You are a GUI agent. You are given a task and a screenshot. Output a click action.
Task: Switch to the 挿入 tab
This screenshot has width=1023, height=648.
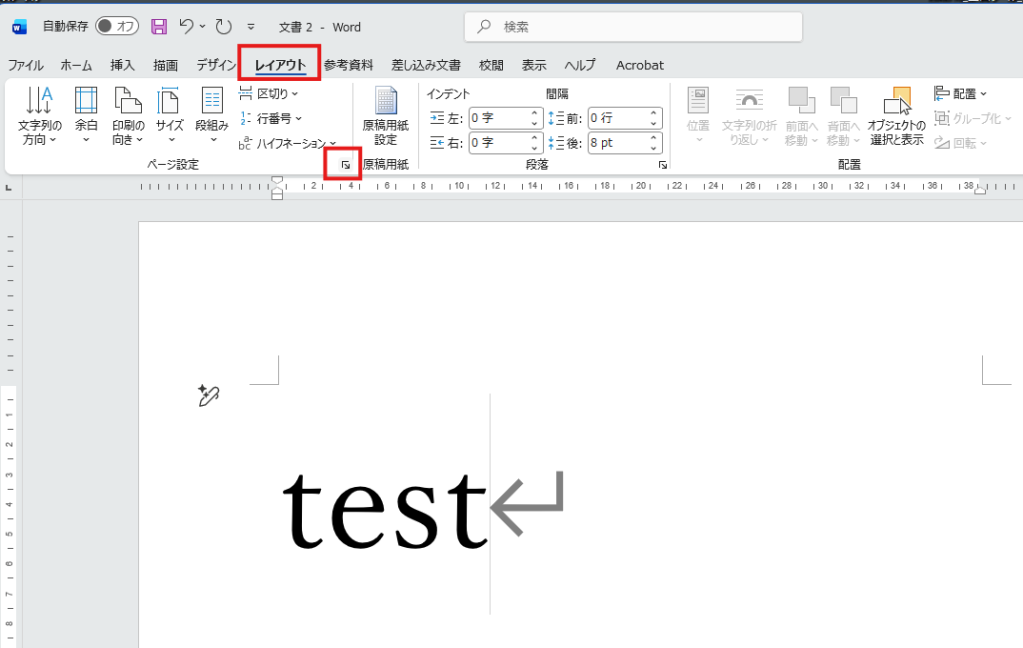(122, 65)
